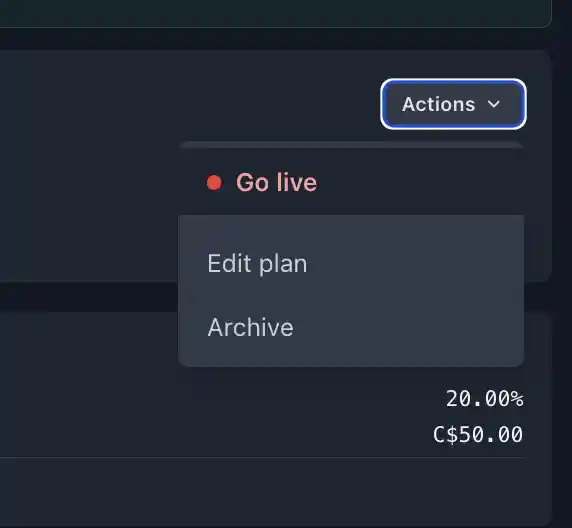Click the red dot beside Go live
The width and height of the screenshot is (572, 528).
click(x=214, y=183)
